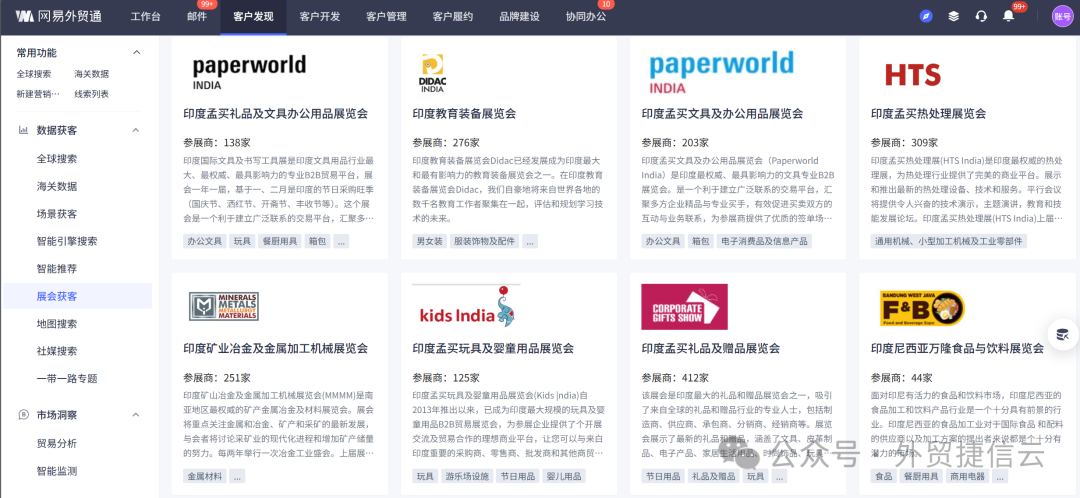The height and width of the screenshot is (498, 1080).
Task: Expand more tags on 印度矿业冶金 card
Action: pos(237,476)
